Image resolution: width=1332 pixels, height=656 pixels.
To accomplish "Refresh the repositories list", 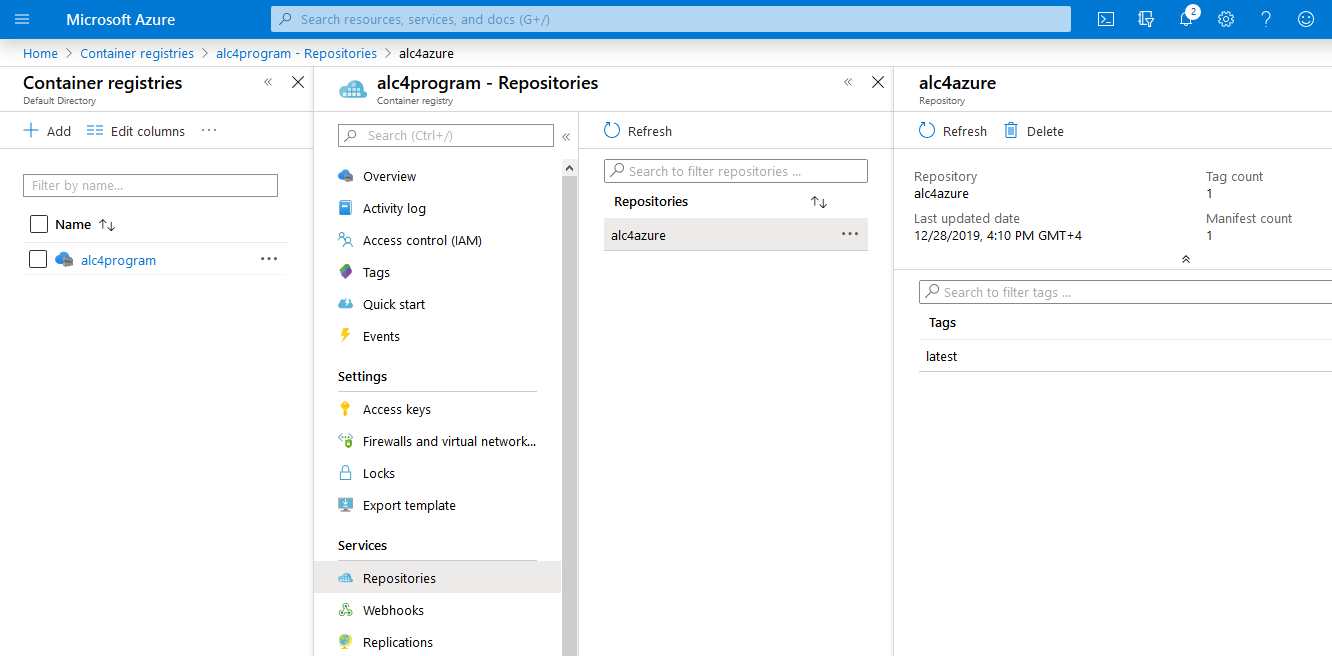I will [x=638, y=131].
